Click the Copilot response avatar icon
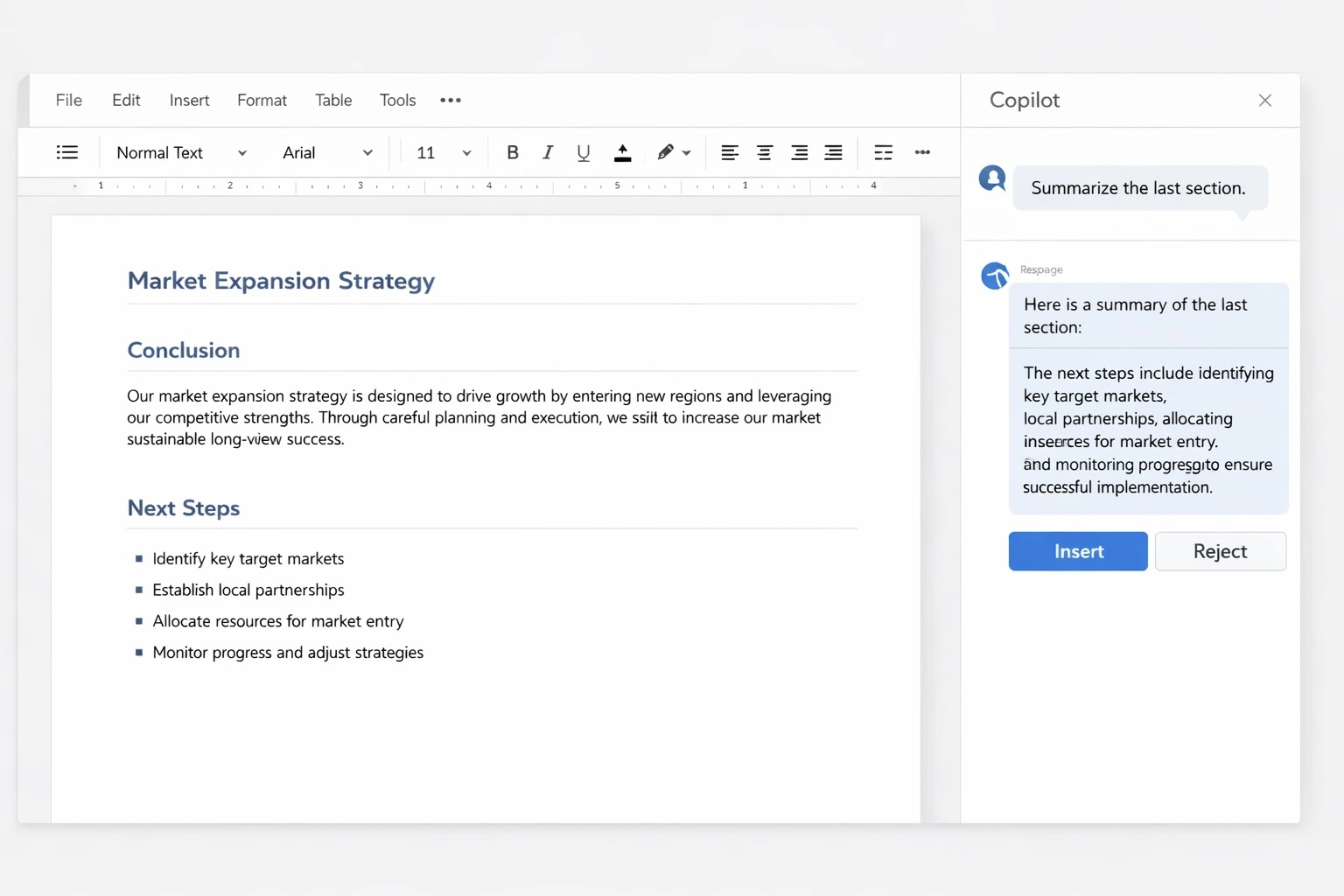 point(995,276)
